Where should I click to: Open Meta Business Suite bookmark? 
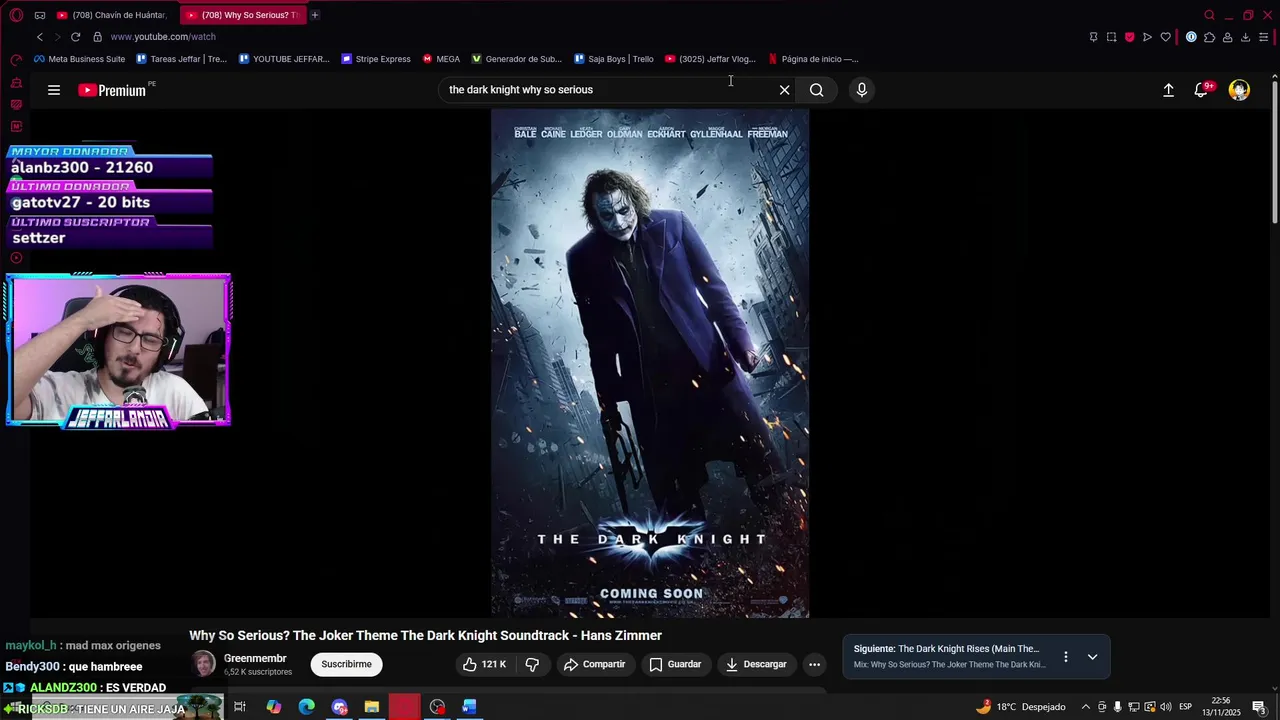pyautogui.click(x=80, y=59)
